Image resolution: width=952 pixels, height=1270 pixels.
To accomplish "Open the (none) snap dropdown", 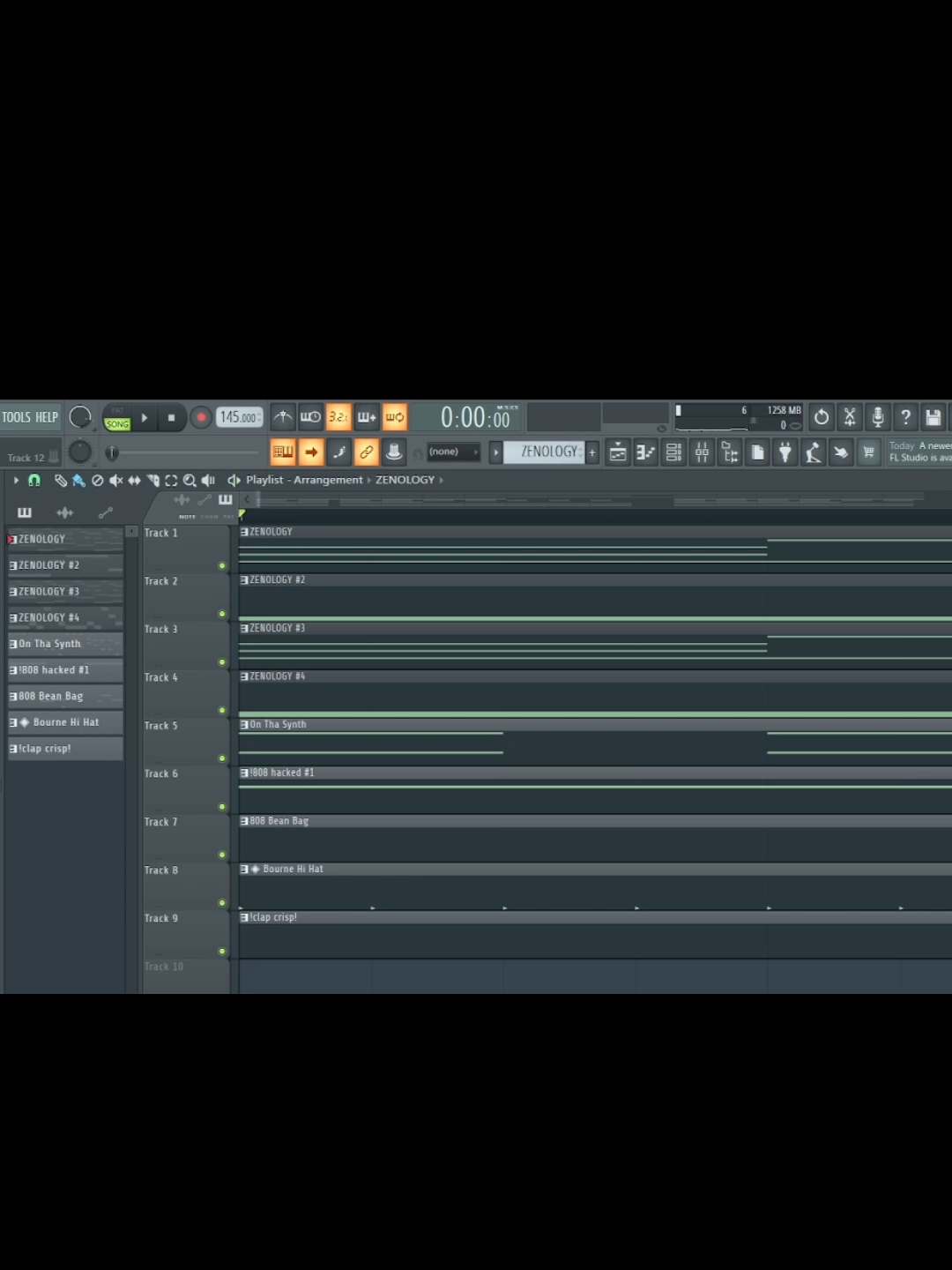I will tap(453, 452).
